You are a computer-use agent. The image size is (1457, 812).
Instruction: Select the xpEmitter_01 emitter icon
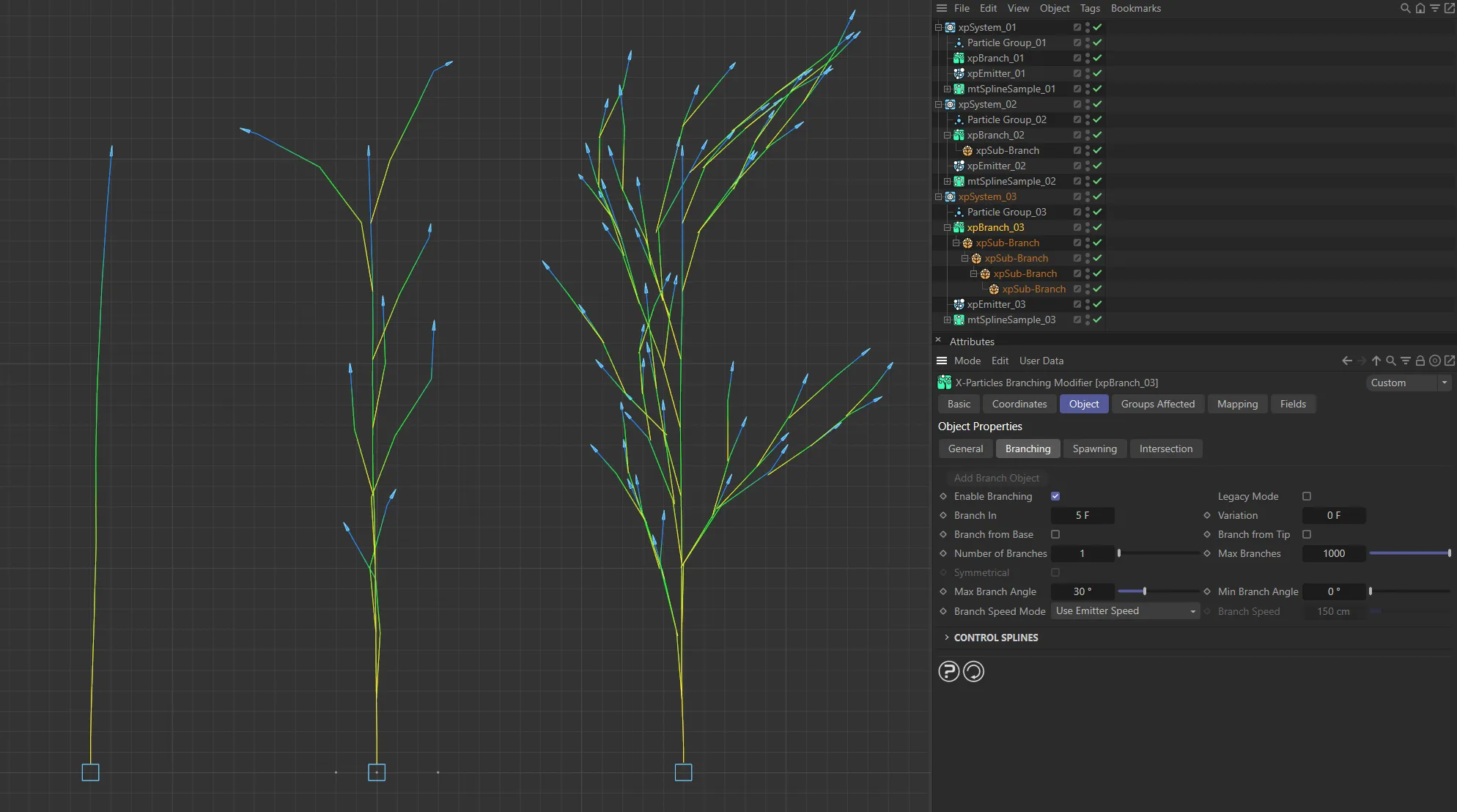pyautogui.click(x=959, y=73)
